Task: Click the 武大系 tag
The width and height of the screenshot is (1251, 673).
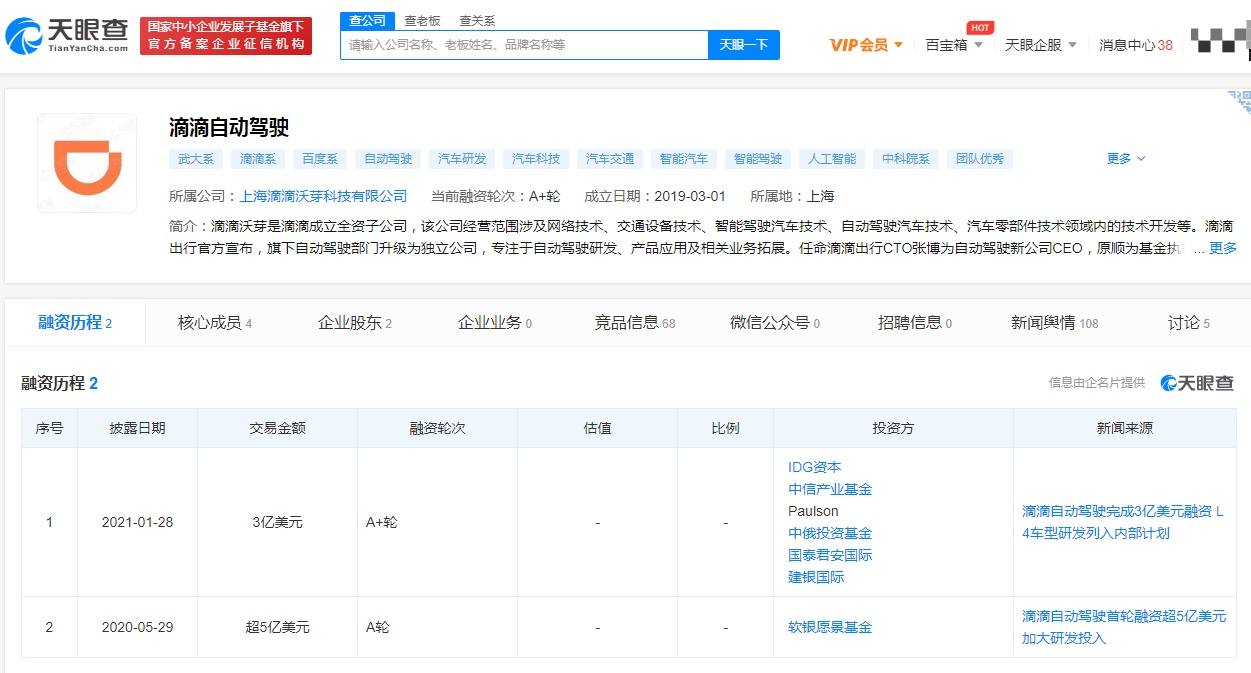Action: 196,159
